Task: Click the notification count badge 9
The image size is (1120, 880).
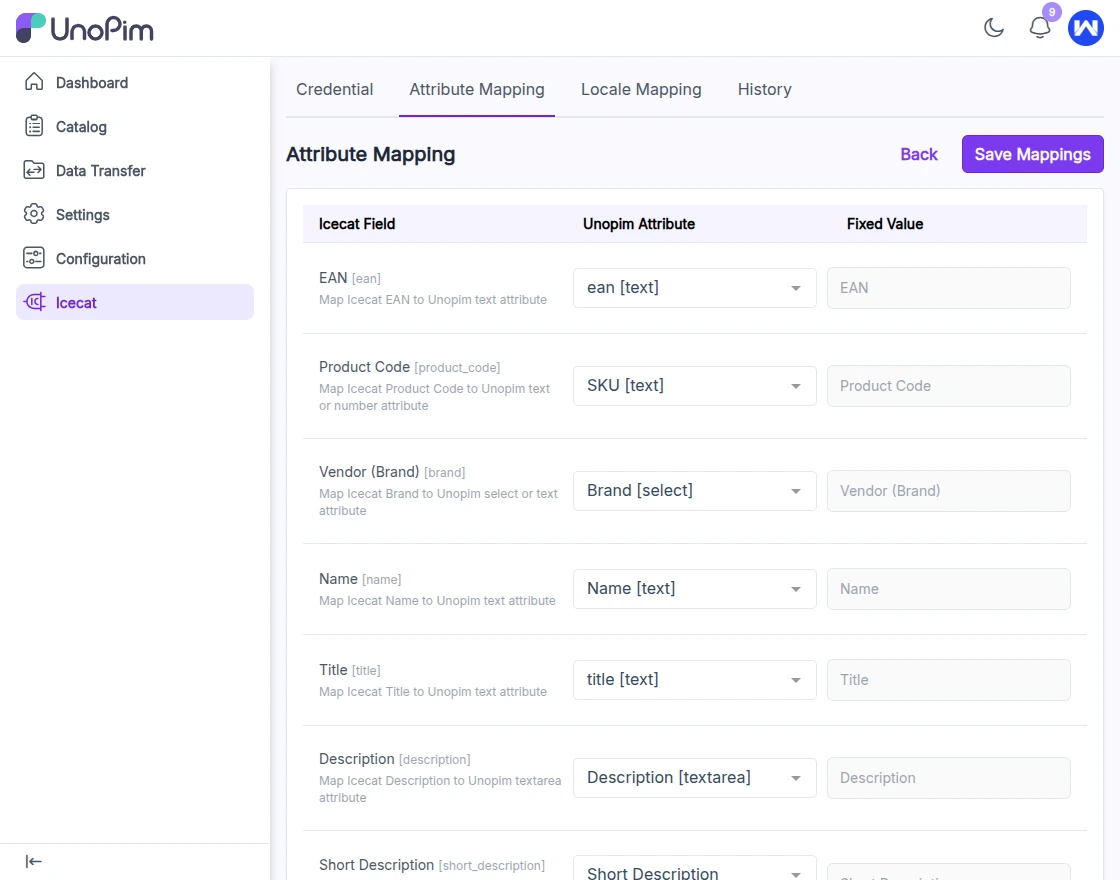Action: [1051, 12]
